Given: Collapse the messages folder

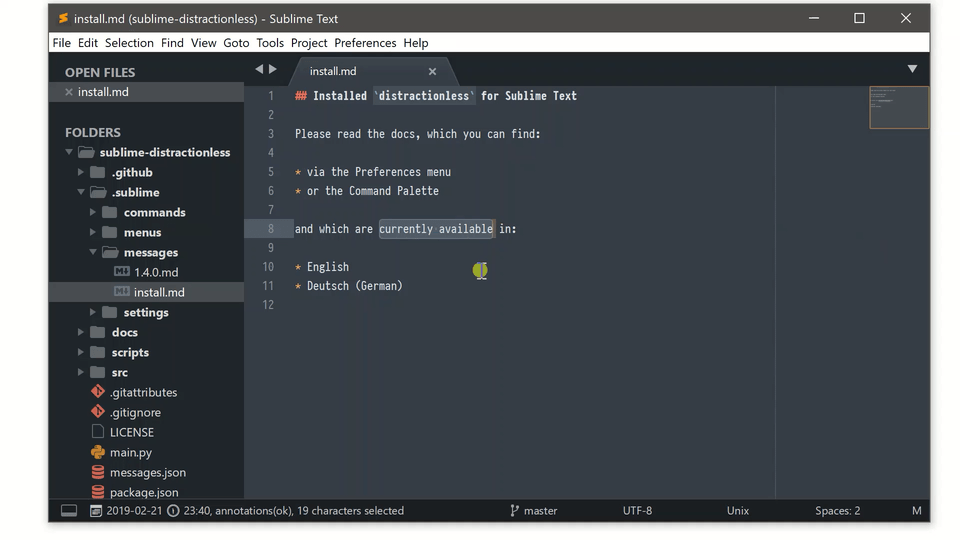Looking at the screenshot, I should [x=92, y=252].
